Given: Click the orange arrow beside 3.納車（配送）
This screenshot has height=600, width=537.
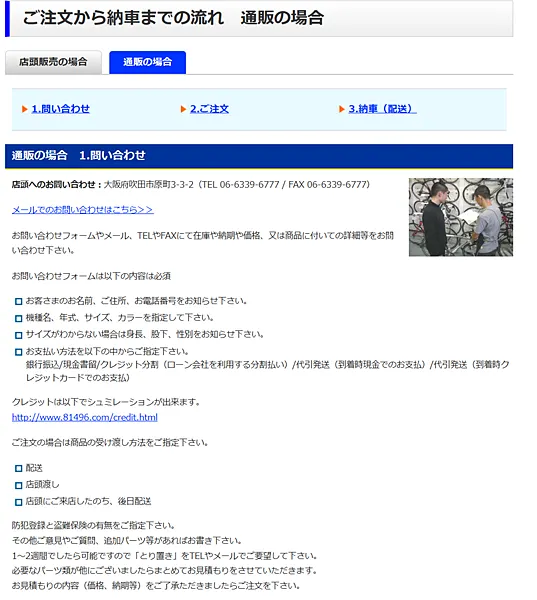Looking at the screenshot, I should tap(342, 109).
